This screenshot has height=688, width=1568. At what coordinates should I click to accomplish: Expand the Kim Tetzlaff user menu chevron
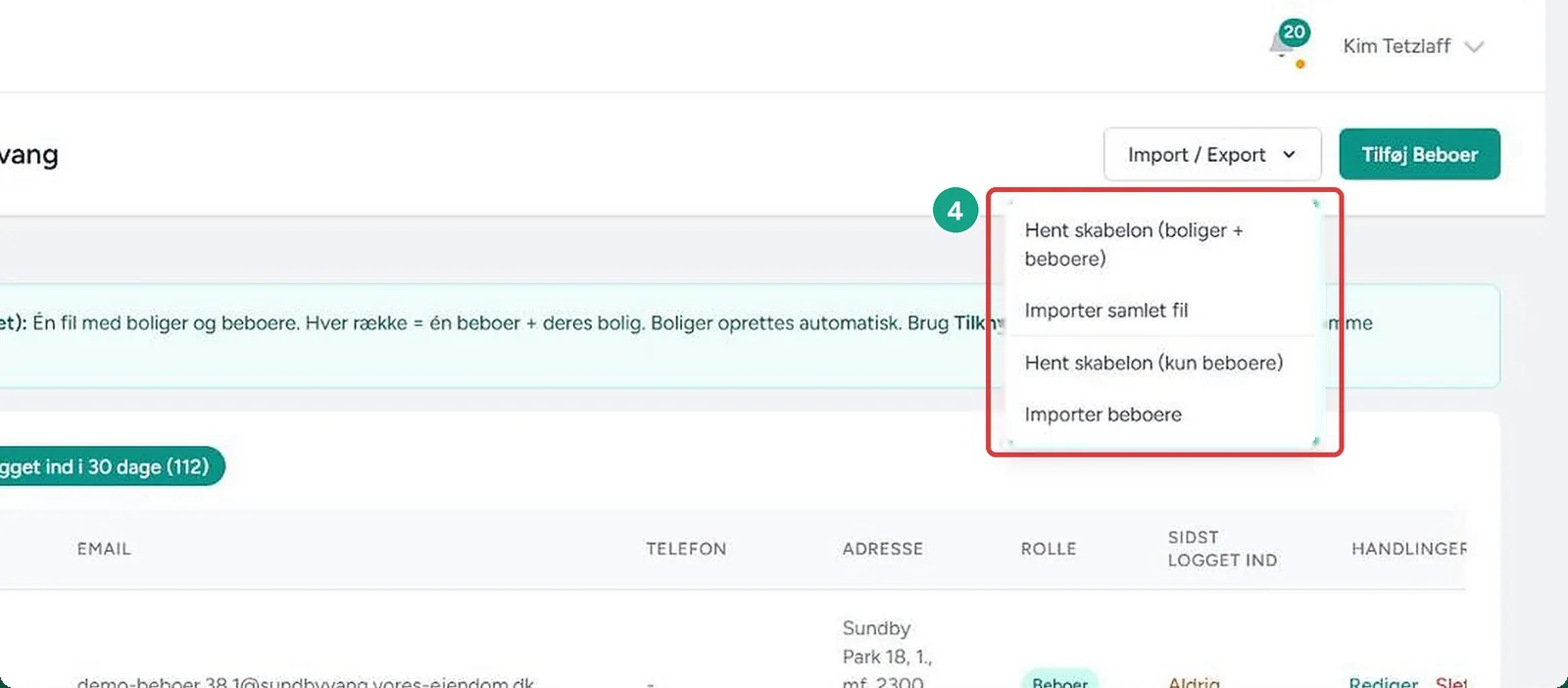1474,47
